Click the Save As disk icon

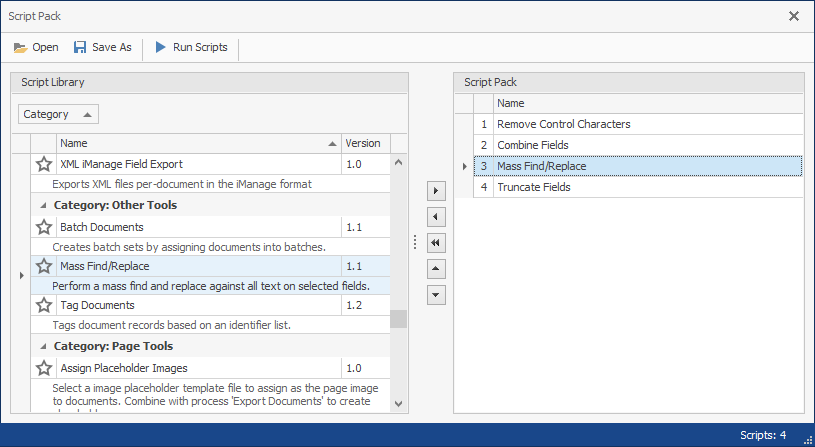pos(80,48)
